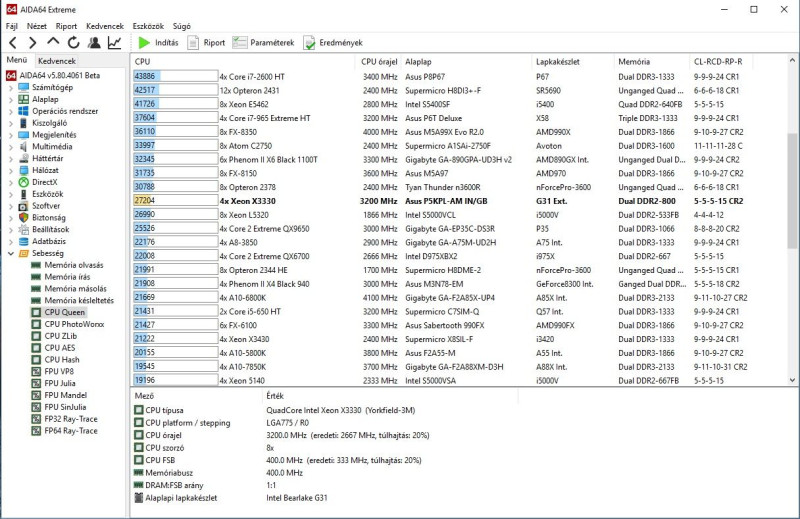Image resolution: width=800 pixels, height=519 pixels.
Task: Select the Beállítások tree icon
Action: (x=23, y=230)
